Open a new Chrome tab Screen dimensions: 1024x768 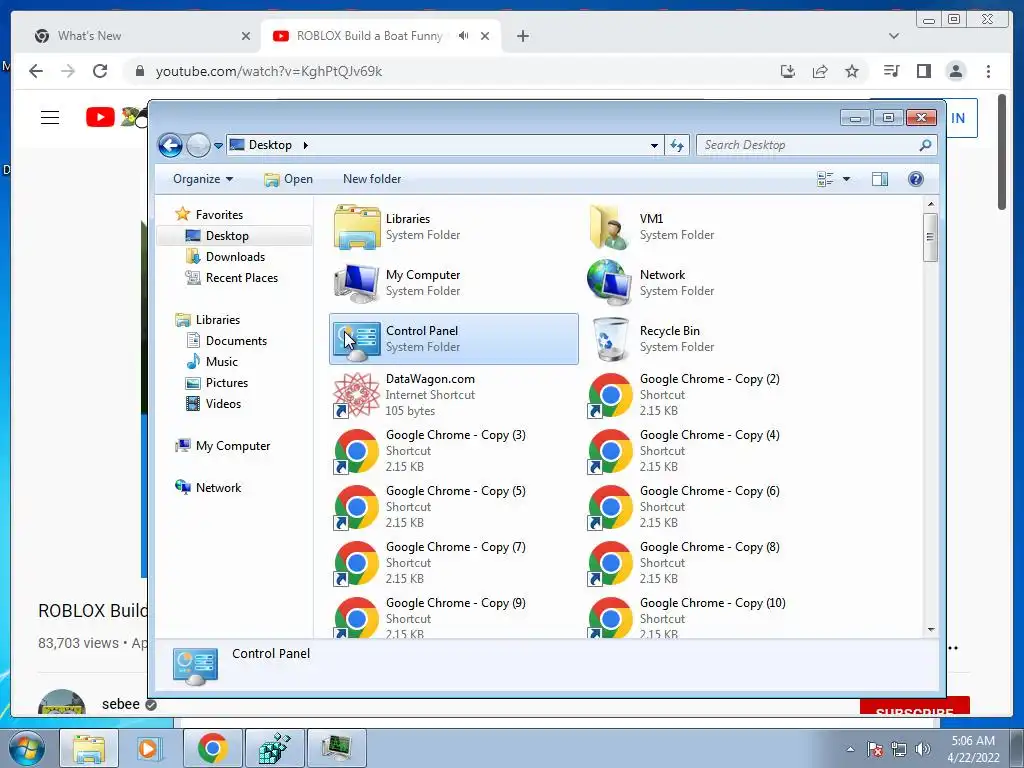(x=522, y=36)
